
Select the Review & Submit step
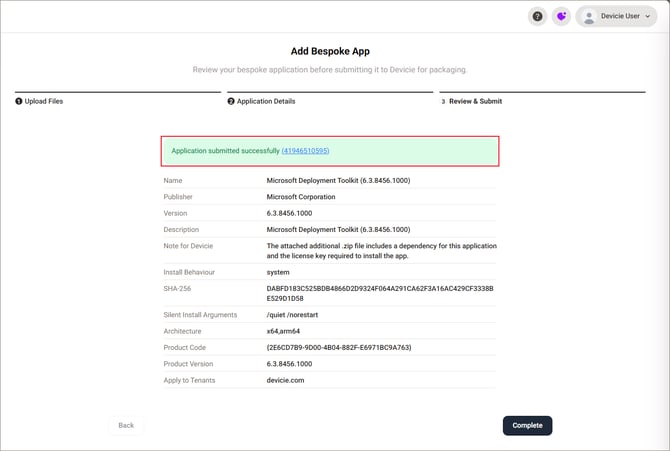(x=475, y=101)
